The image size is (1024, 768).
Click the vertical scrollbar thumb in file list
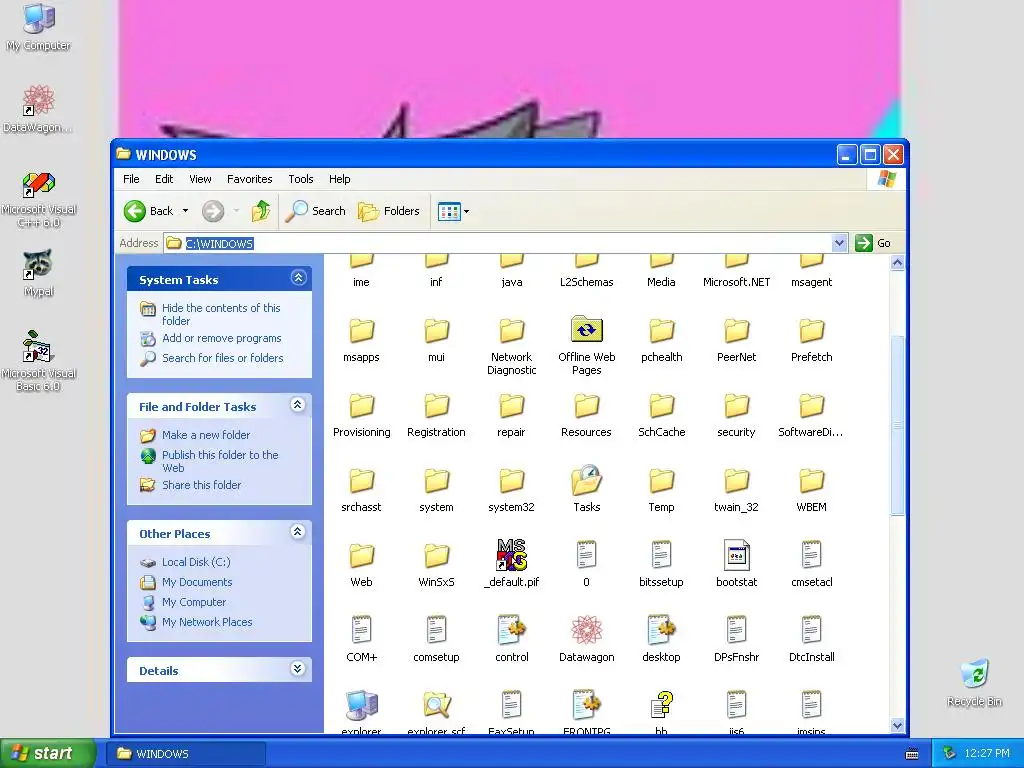[x=897, y=425]
